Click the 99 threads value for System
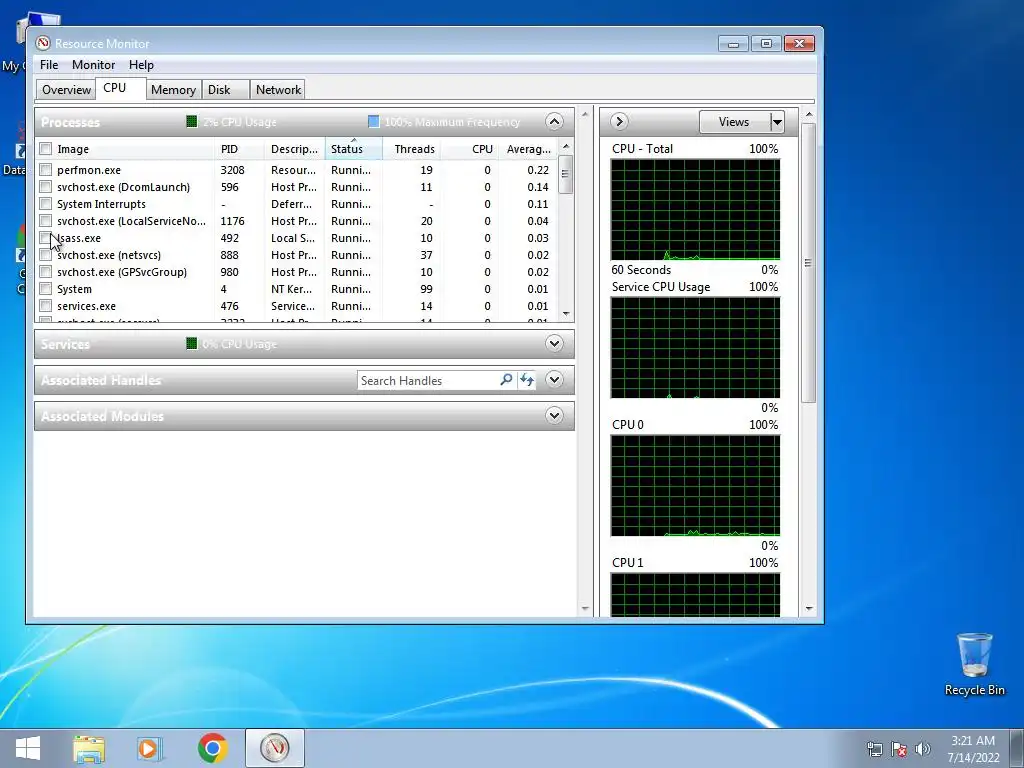1024x768 pixels. [426, 289]
